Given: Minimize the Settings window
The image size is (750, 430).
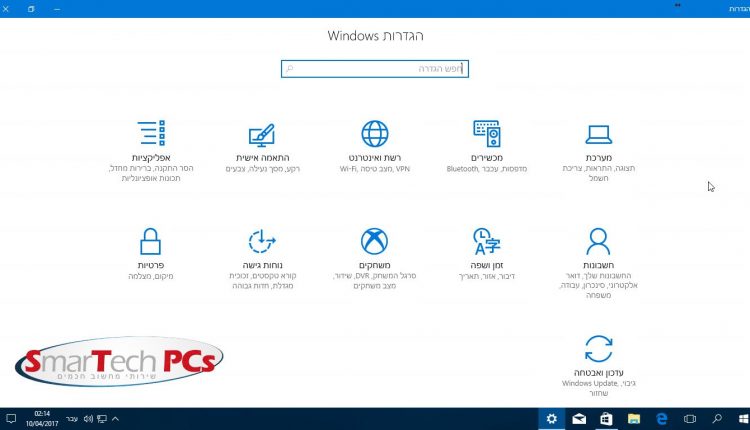Looking at the screenshot, I should click(x=57, y=9).
